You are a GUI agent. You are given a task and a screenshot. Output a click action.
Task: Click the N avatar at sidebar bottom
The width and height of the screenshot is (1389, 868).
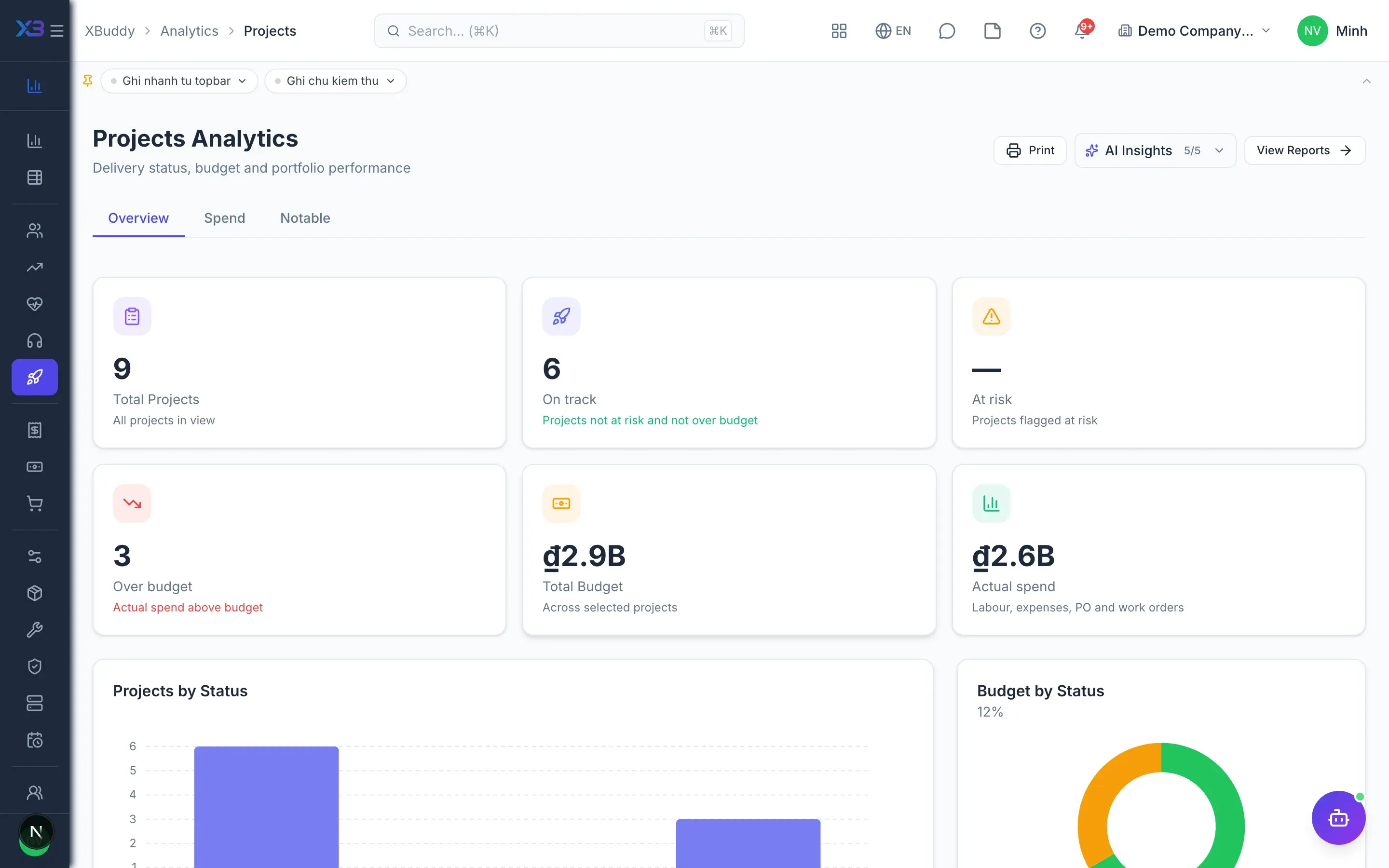tap(36, 832)
